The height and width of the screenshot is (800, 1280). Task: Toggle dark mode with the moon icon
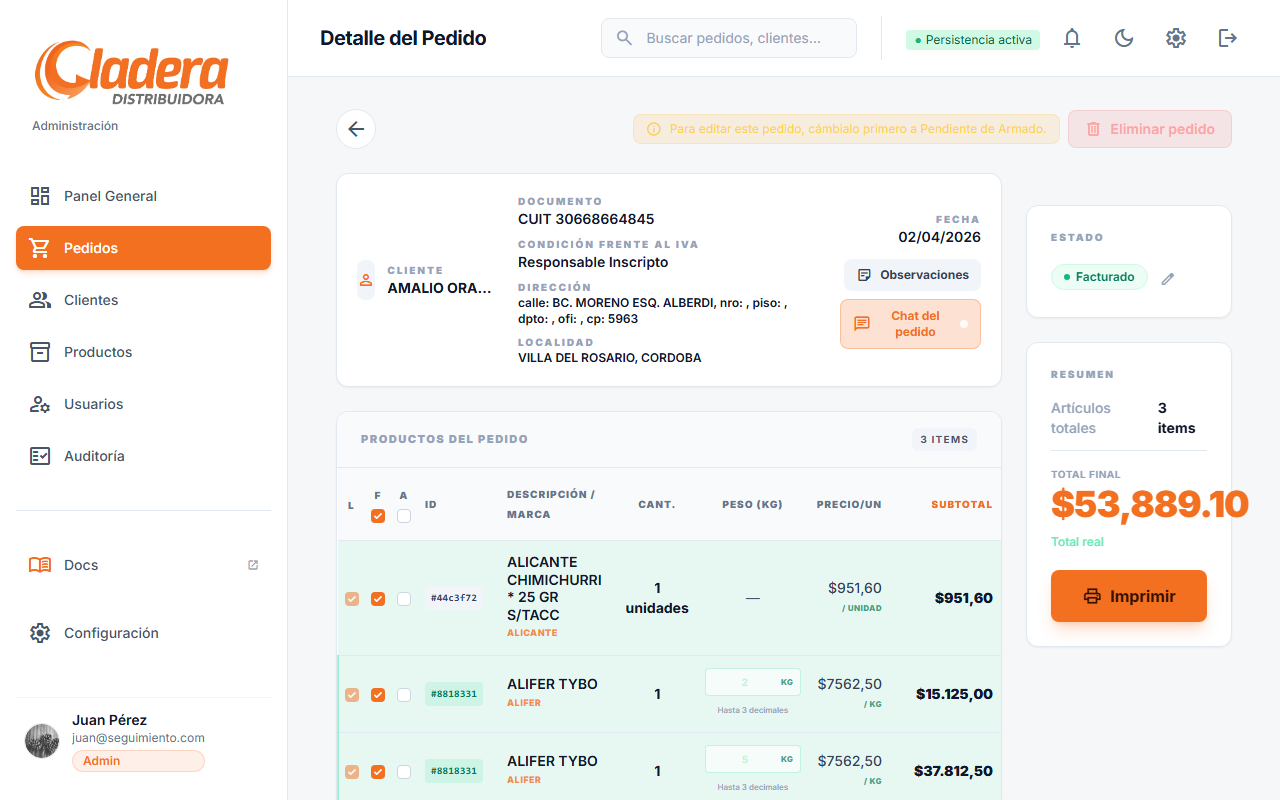[x=1124, y=37]
